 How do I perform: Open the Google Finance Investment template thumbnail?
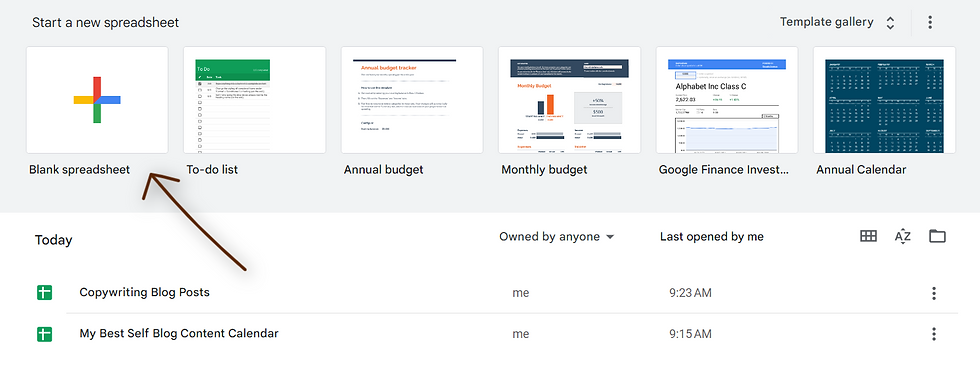727,100
